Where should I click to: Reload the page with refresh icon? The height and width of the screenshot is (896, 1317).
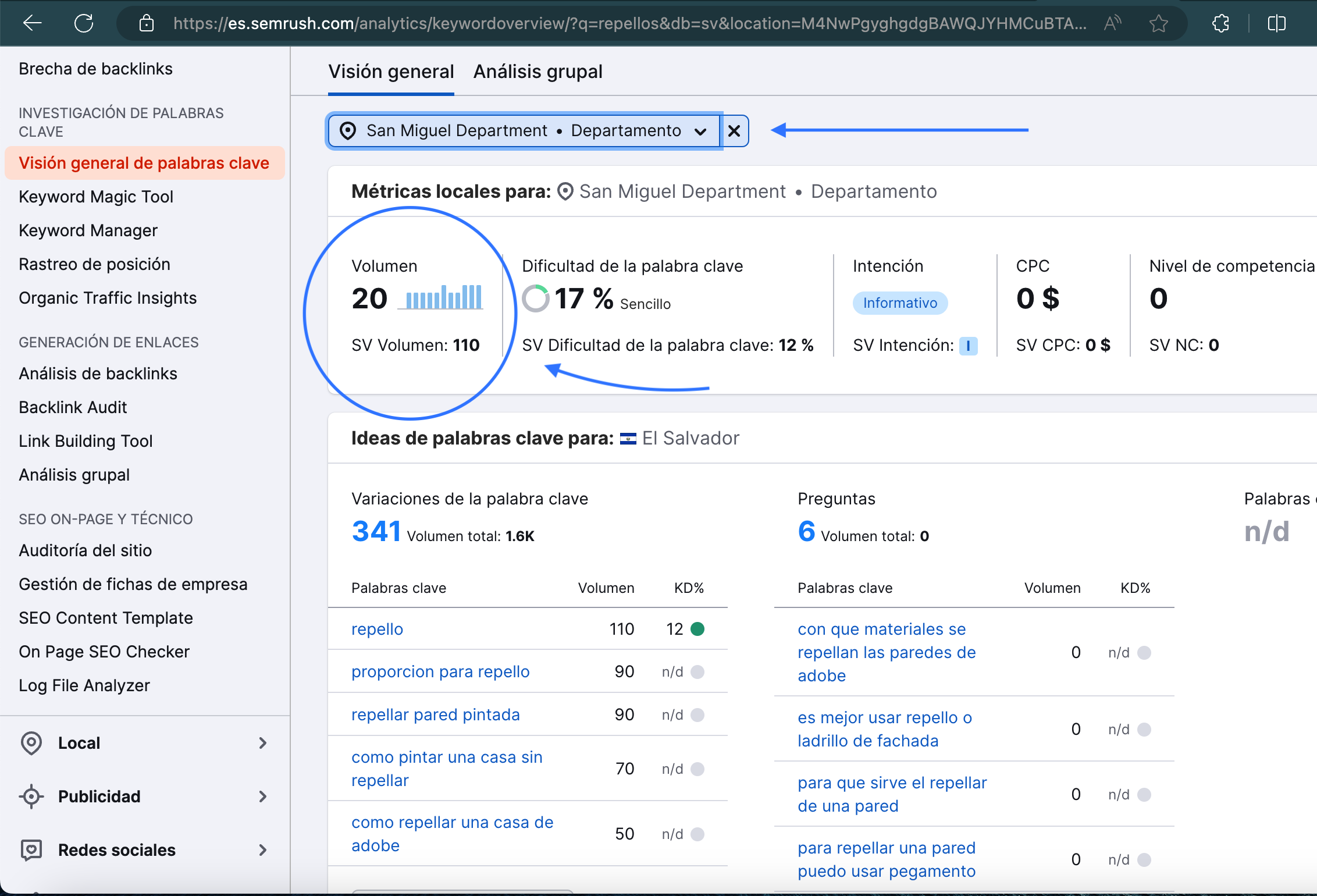click(x=84, y=23)
